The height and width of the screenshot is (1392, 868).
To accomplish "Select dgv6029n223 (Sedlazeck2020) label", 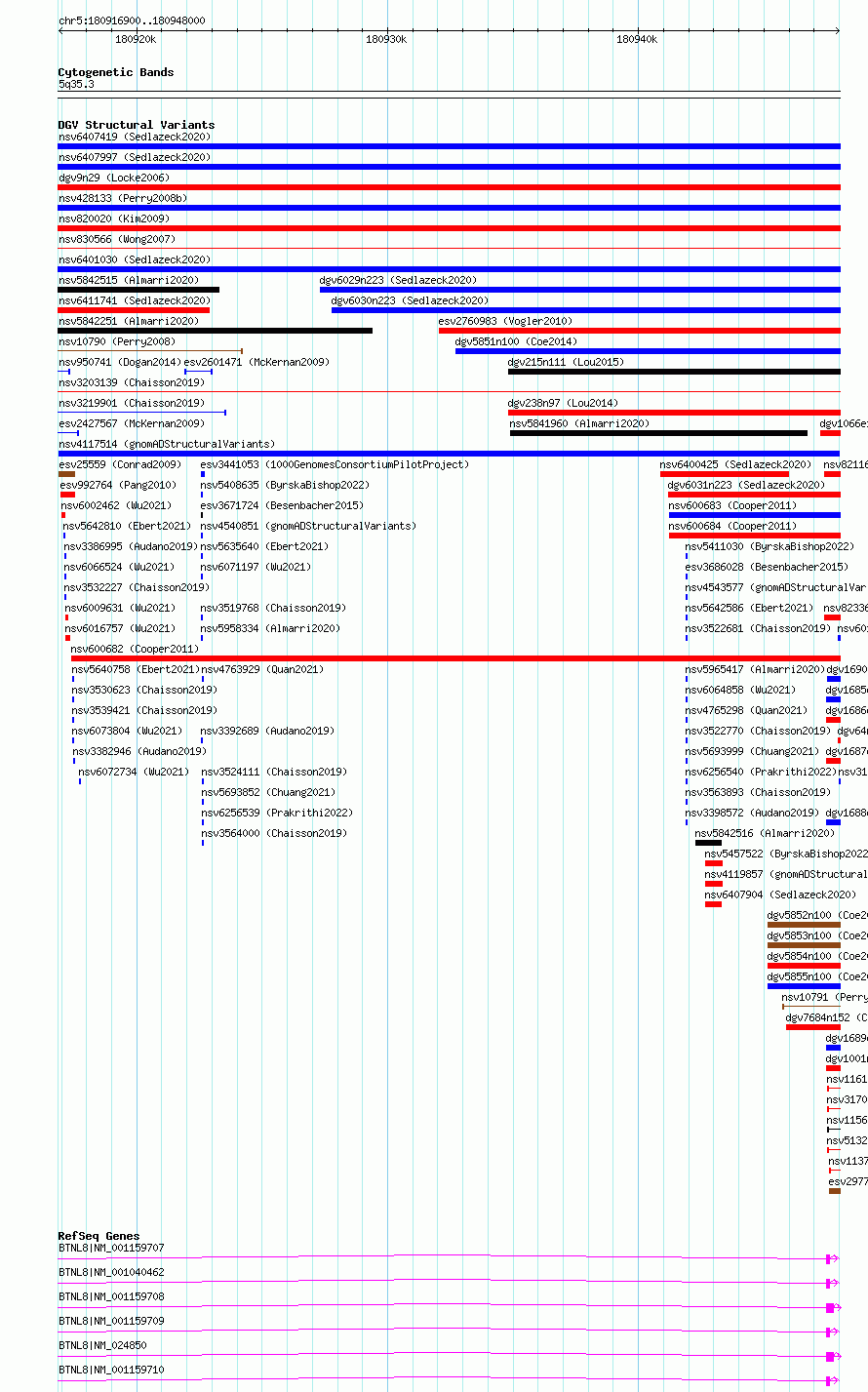I will coord(398,280).
